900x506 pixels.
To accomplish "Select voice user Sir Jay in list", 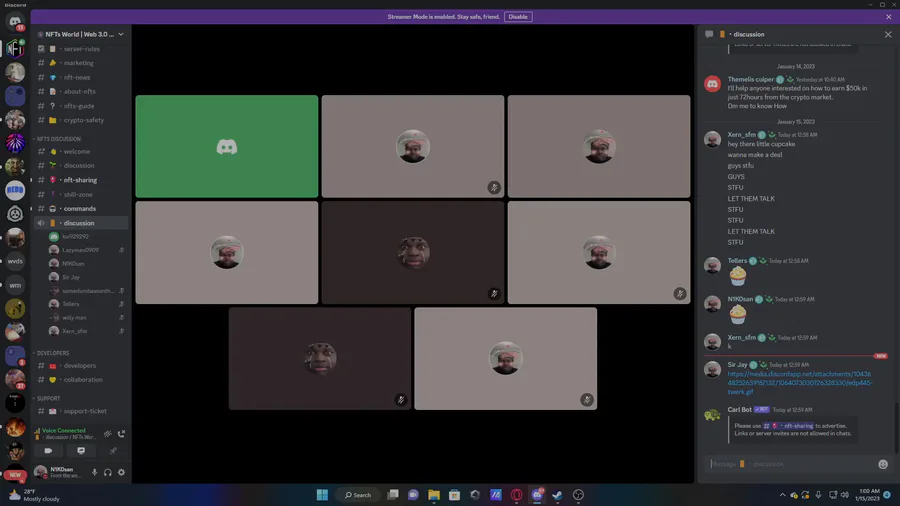I will 86,277.
